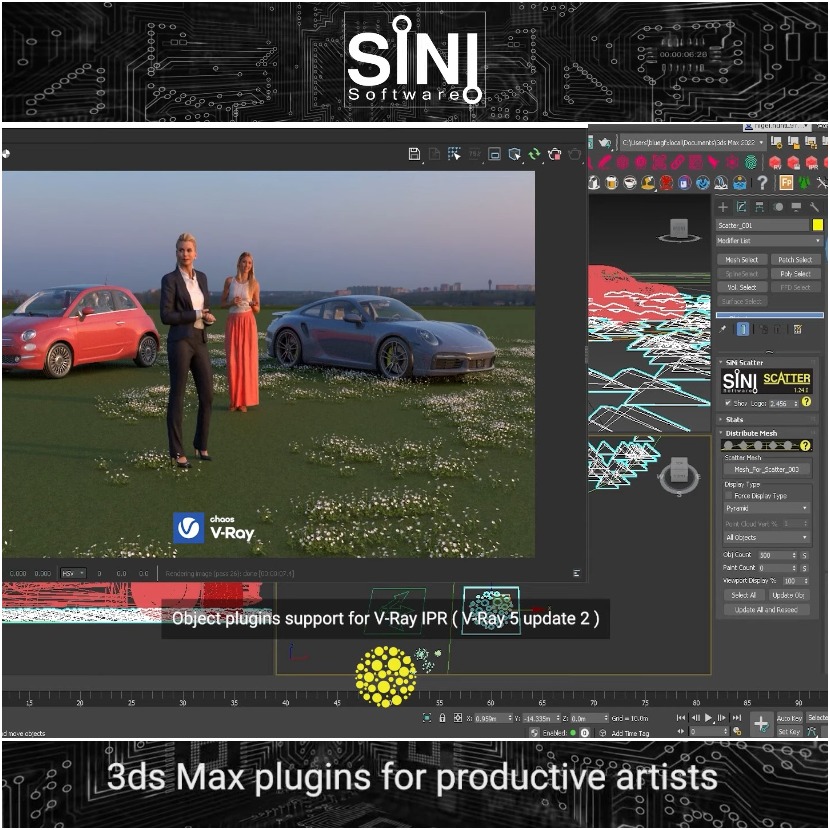Image resolution: width=830 pixels, height=830 pixels.
Task: Click the orange Fp icon in toolbar
Action: coord(786,183)
